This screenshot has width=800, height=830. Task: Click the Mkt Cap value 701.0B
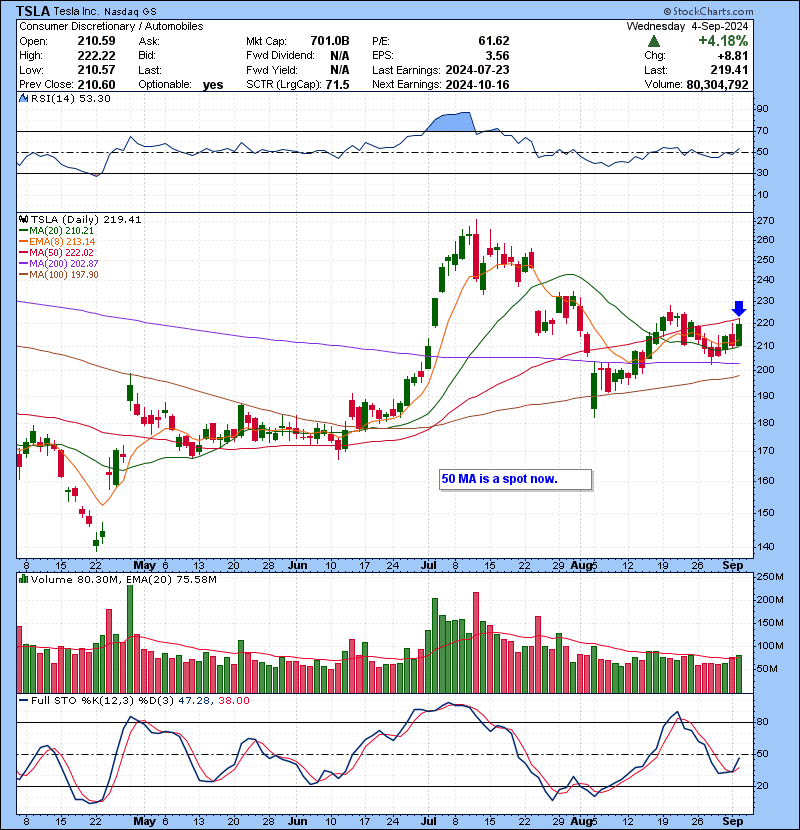[330, 41]
